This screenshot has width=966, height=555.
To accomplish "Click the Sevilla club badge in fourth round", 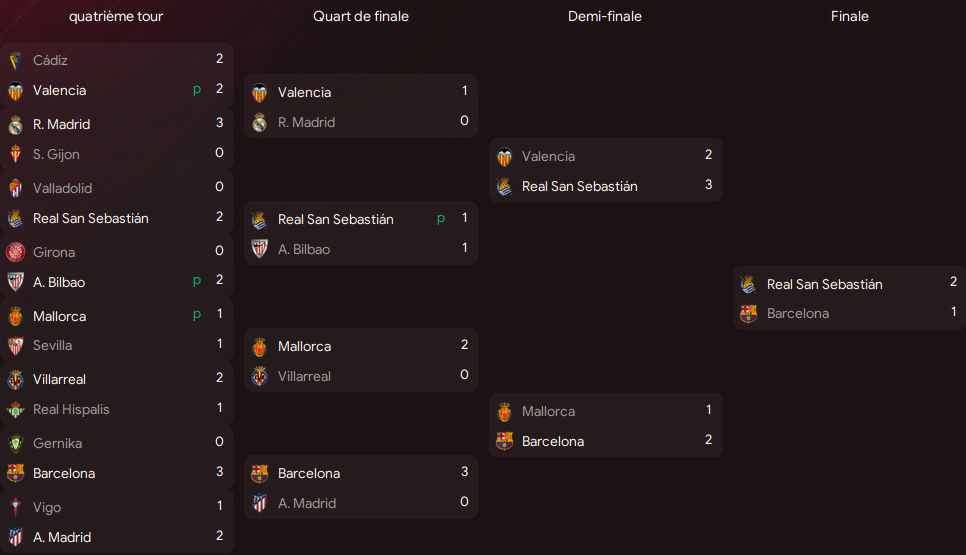I will coord(15,346).
